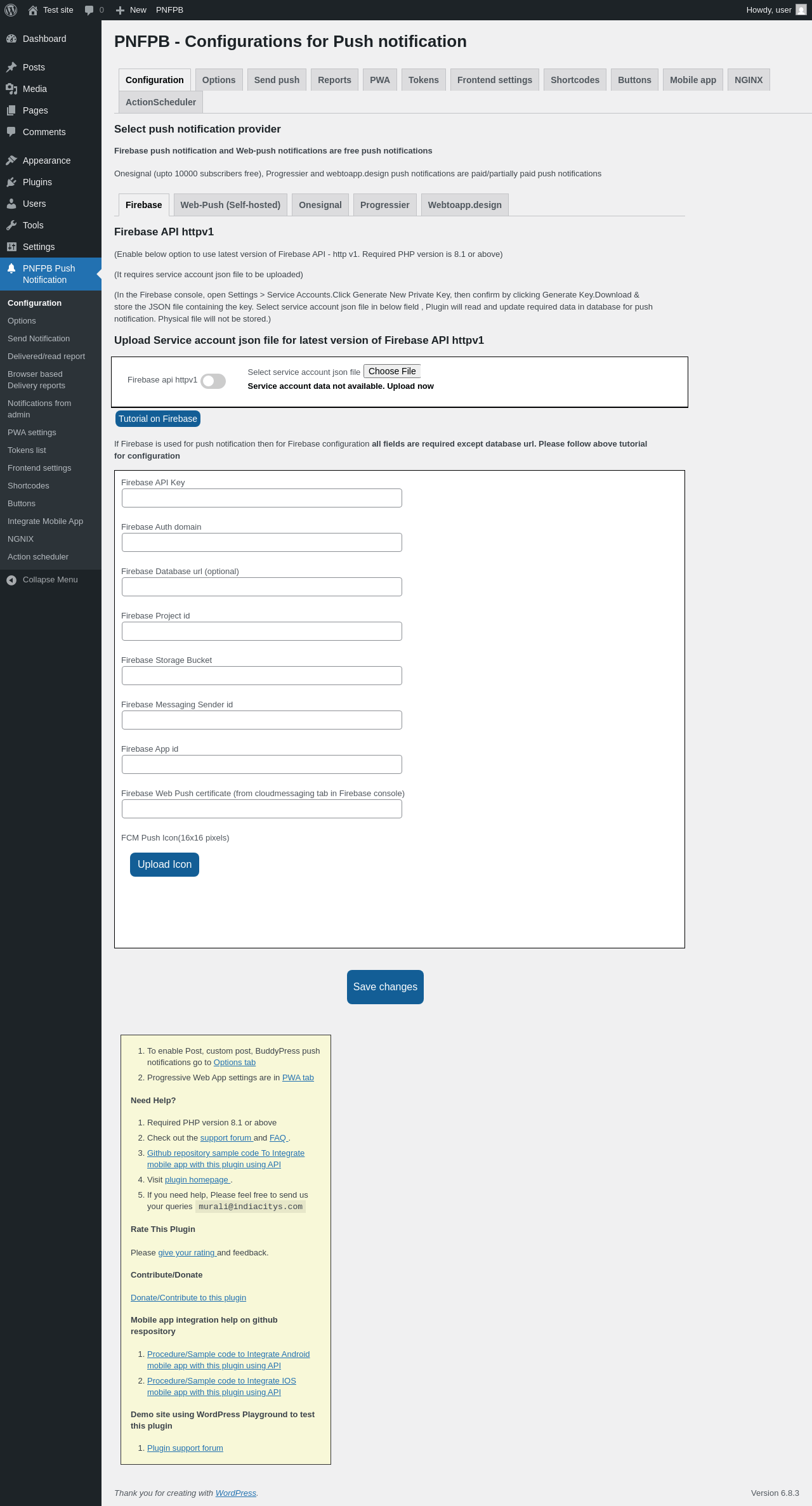
Task: Click the New plus icon in admin bar
Action: click(x=120, y=10)
